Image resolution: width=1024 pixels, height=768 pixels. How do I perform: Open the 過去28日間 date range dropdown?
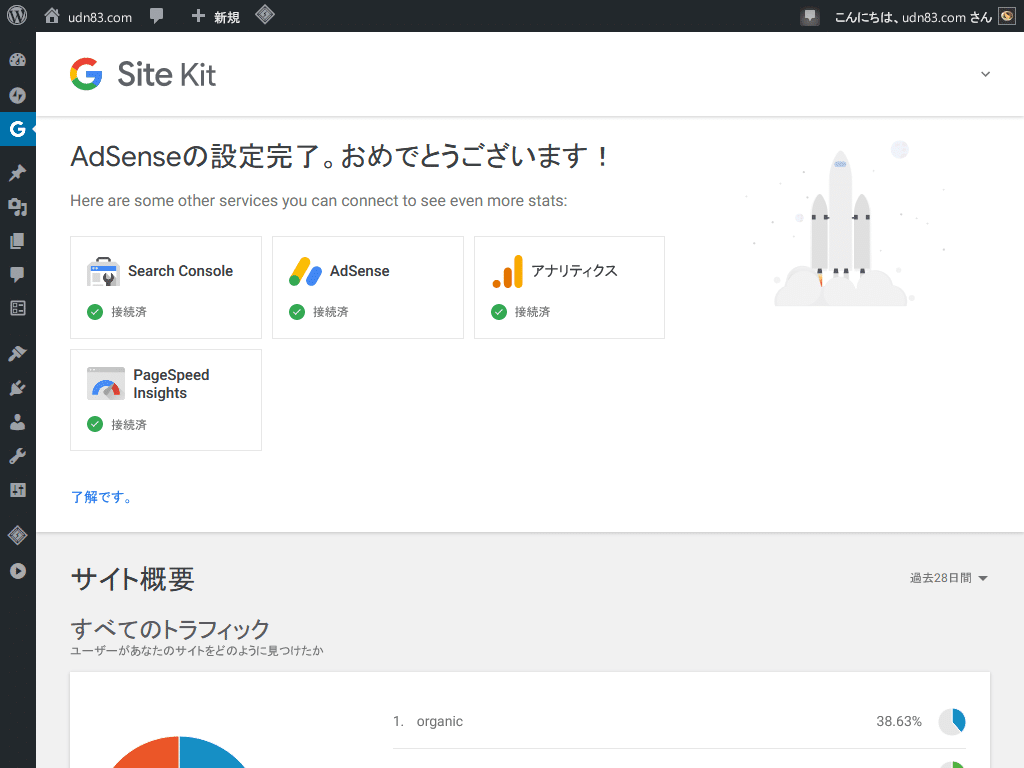[x=949, y=578]
